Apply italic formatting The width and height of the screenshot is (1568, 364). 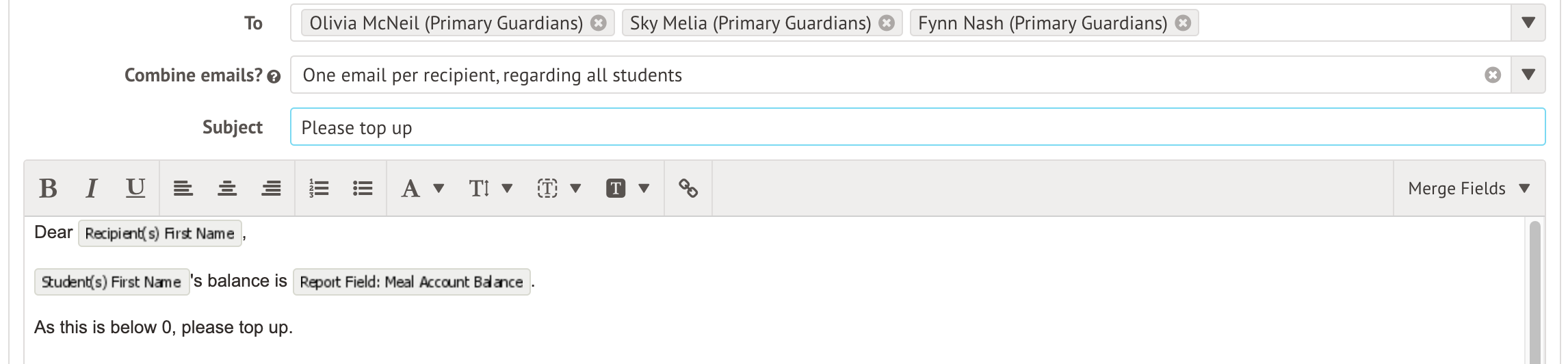[x=91, y=188]
